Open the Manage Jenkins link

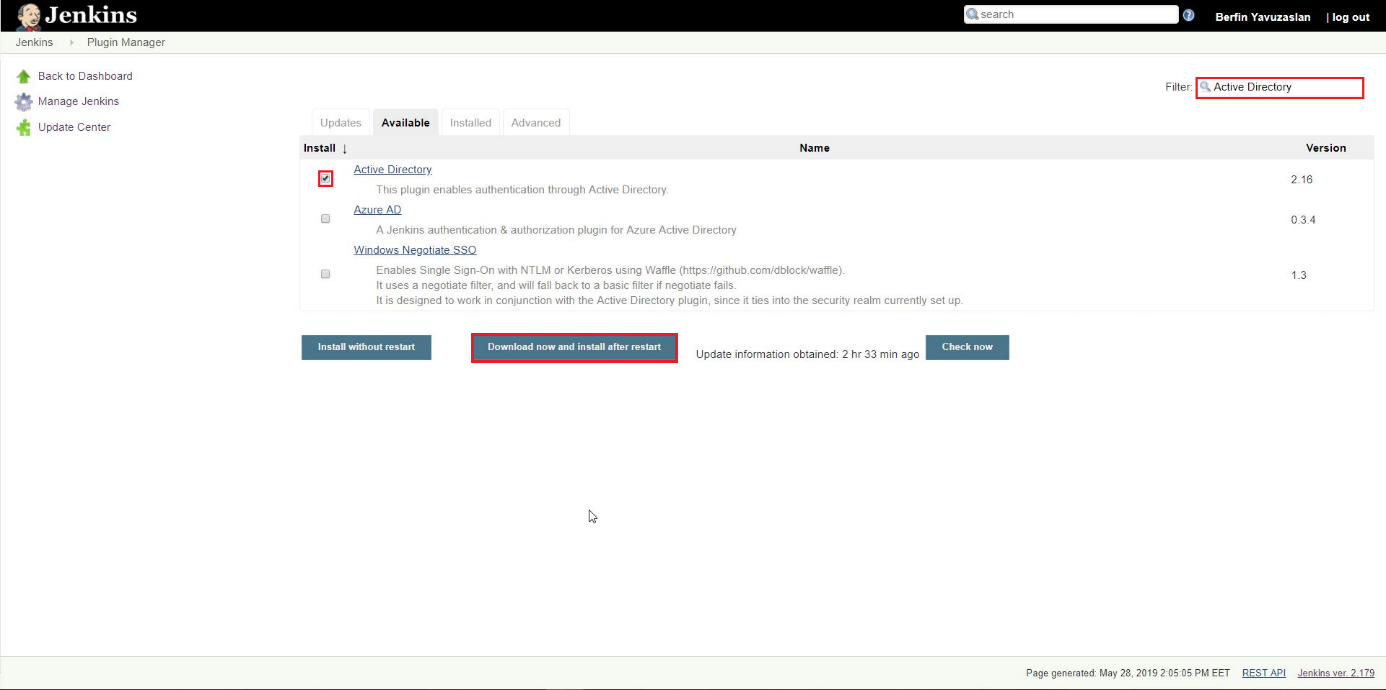point(78,101)
